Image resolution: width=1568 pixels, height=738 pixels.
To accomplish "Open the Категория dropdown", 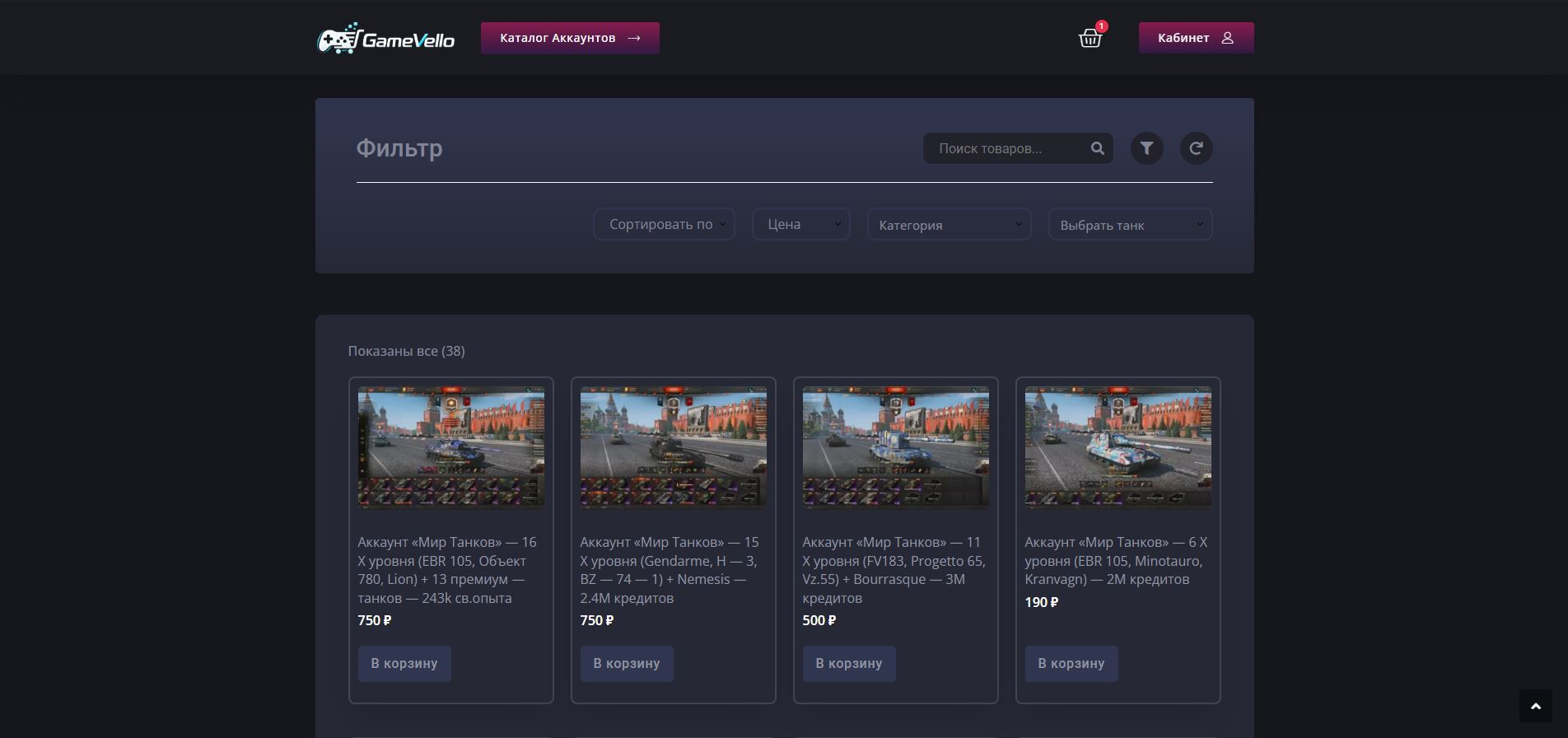I will tap(950, 224).
